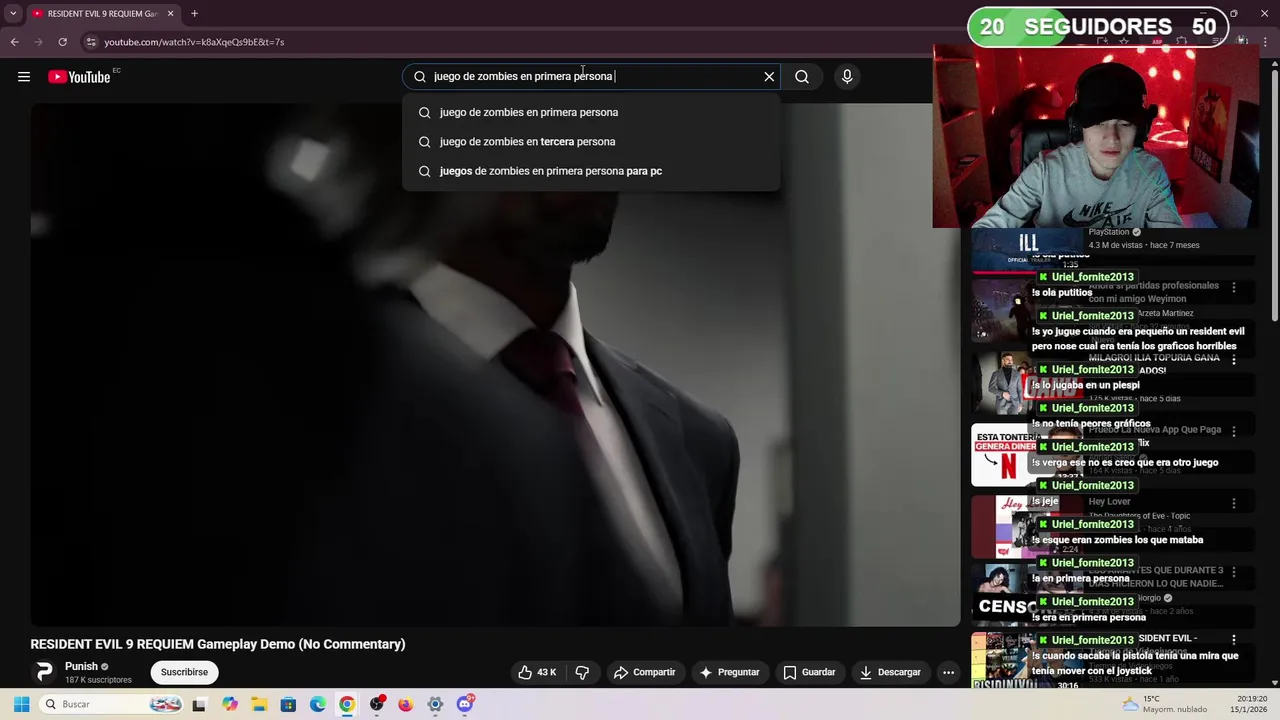Viewport: 1280px width, 720px height.
Task: Open options menu for 'AMANTES QUE DURANTE 3' video
Action: click(x=1234, y=572)
